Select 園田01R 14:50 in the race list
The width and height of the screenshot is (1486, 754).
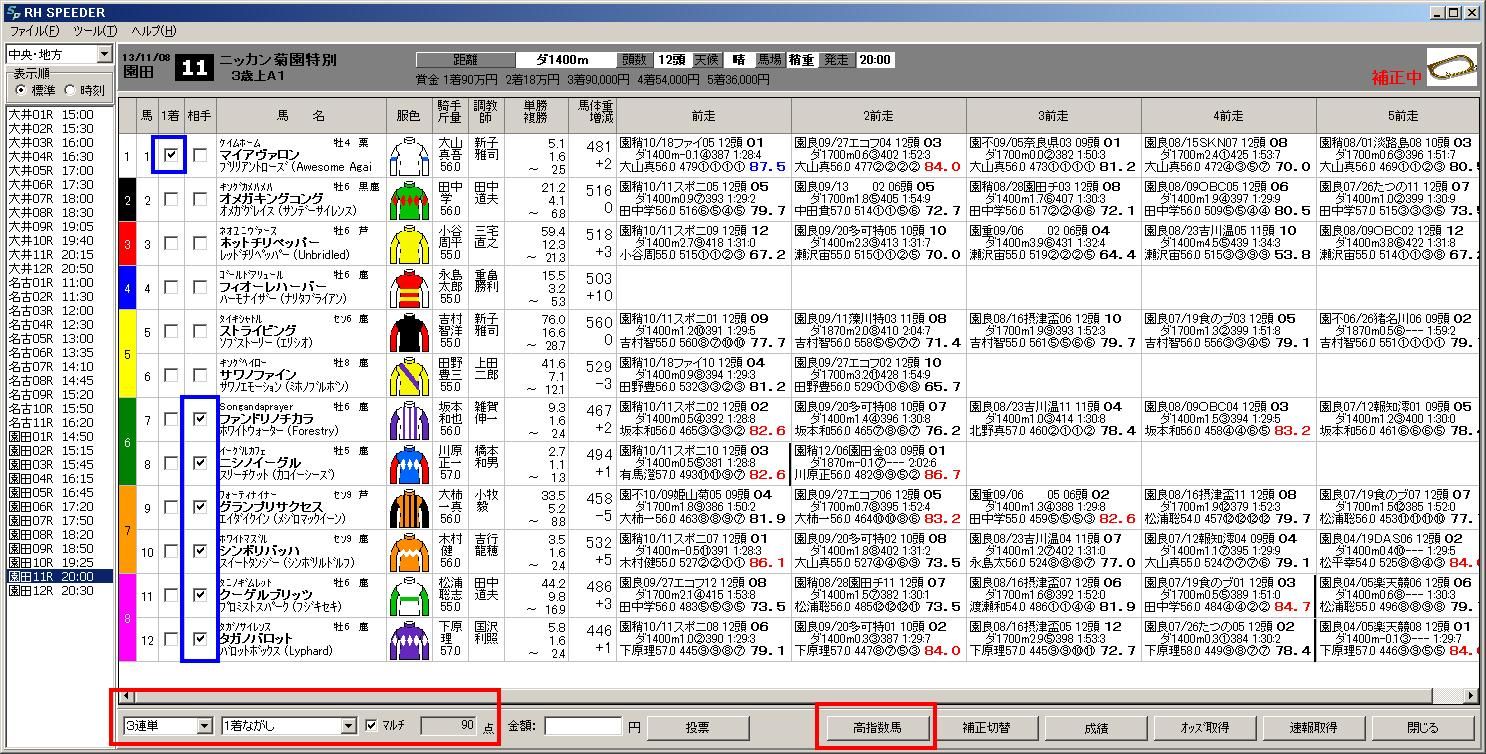[x=59, y=437]
